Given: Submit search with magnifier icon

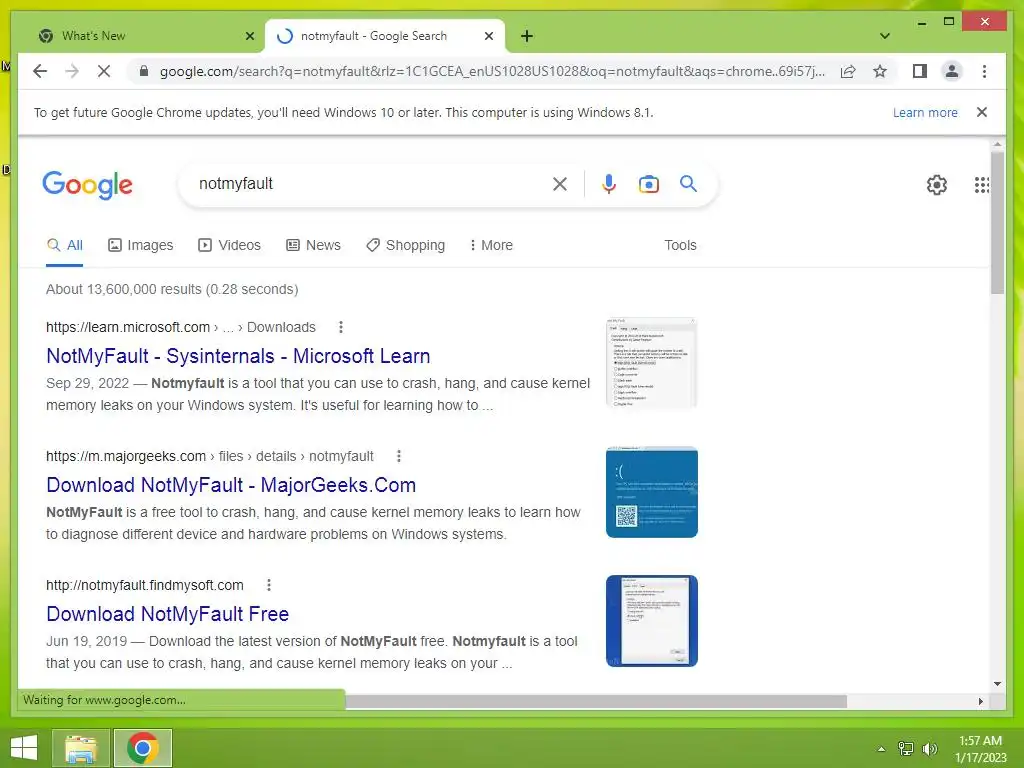Looking at the screenshot, I should click(x=688, y=184).
